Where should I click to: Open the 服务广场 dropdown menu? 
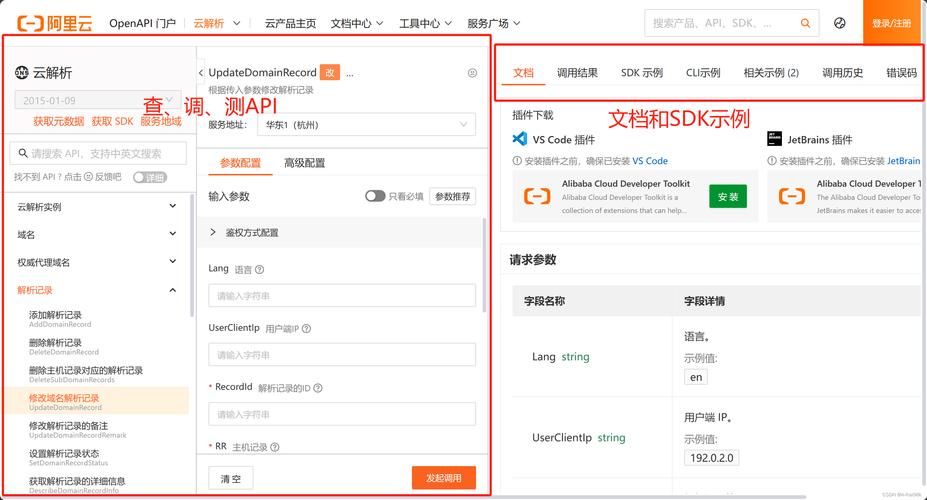click(494, 23)
